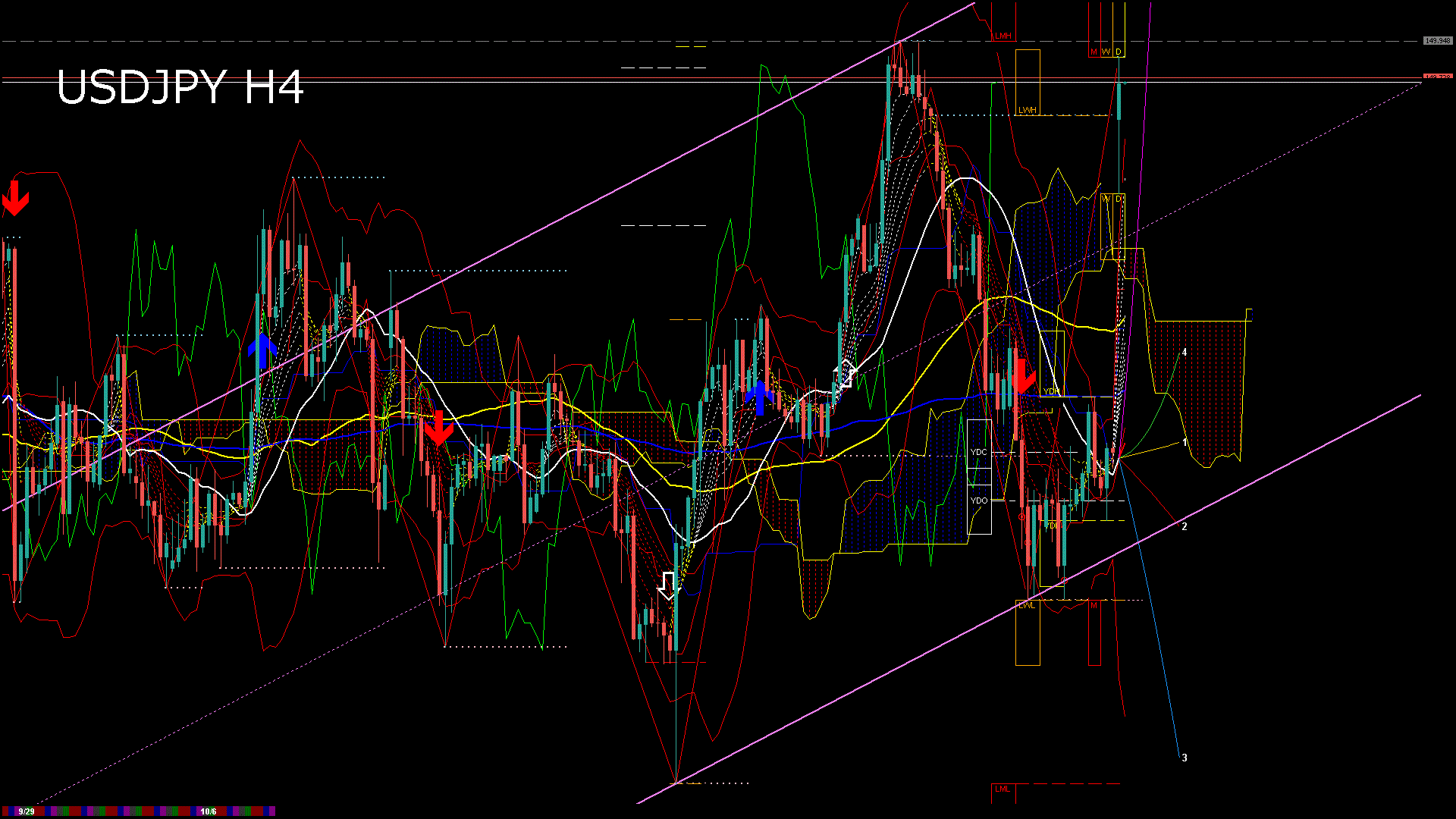Click the orange LWH label box
The image size is (1456, 819).
pyautogui.click(x=1028, y=110)
